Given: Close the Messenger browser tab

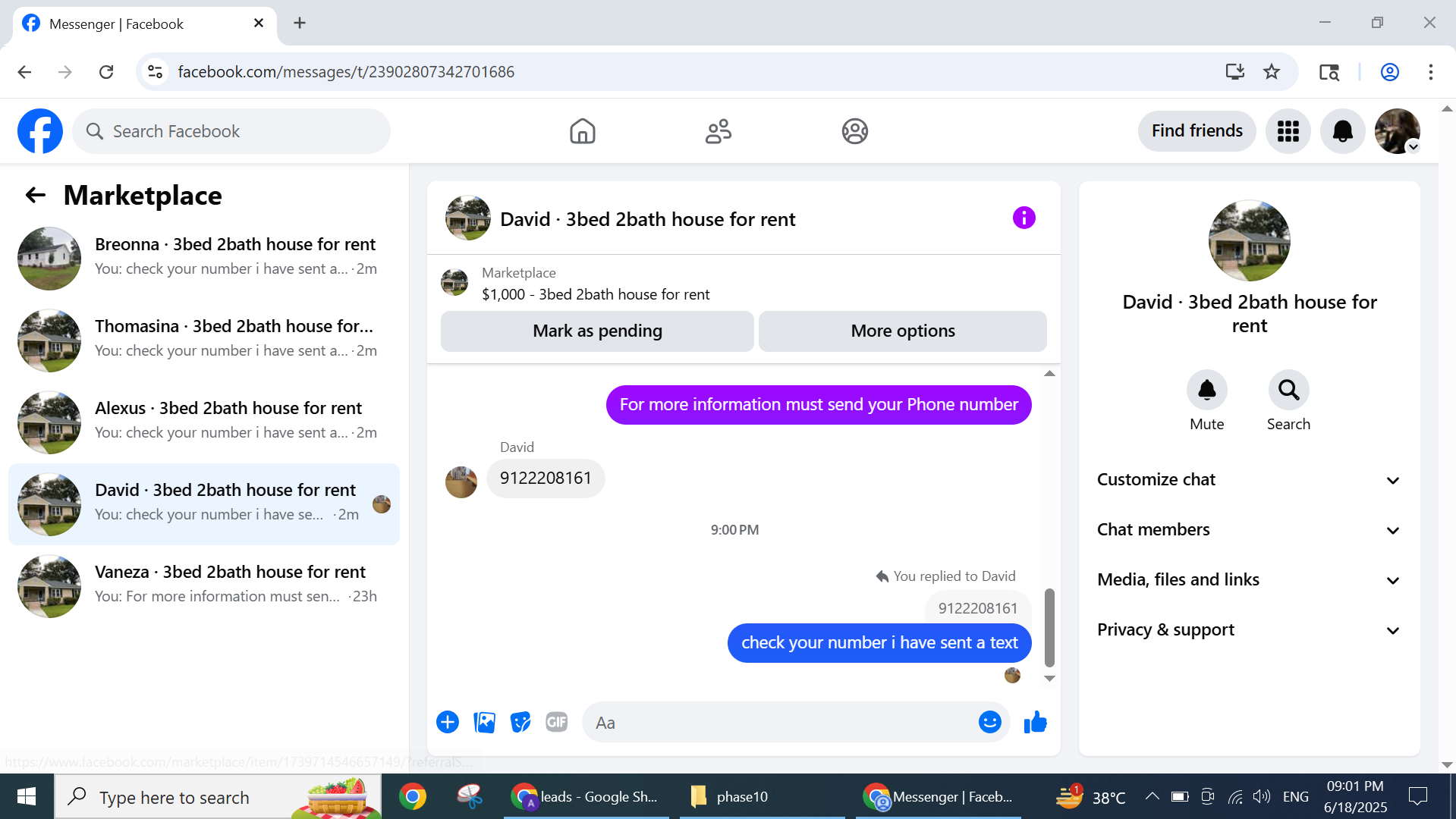Looking at the screenshot, I should tap(259, 23).
